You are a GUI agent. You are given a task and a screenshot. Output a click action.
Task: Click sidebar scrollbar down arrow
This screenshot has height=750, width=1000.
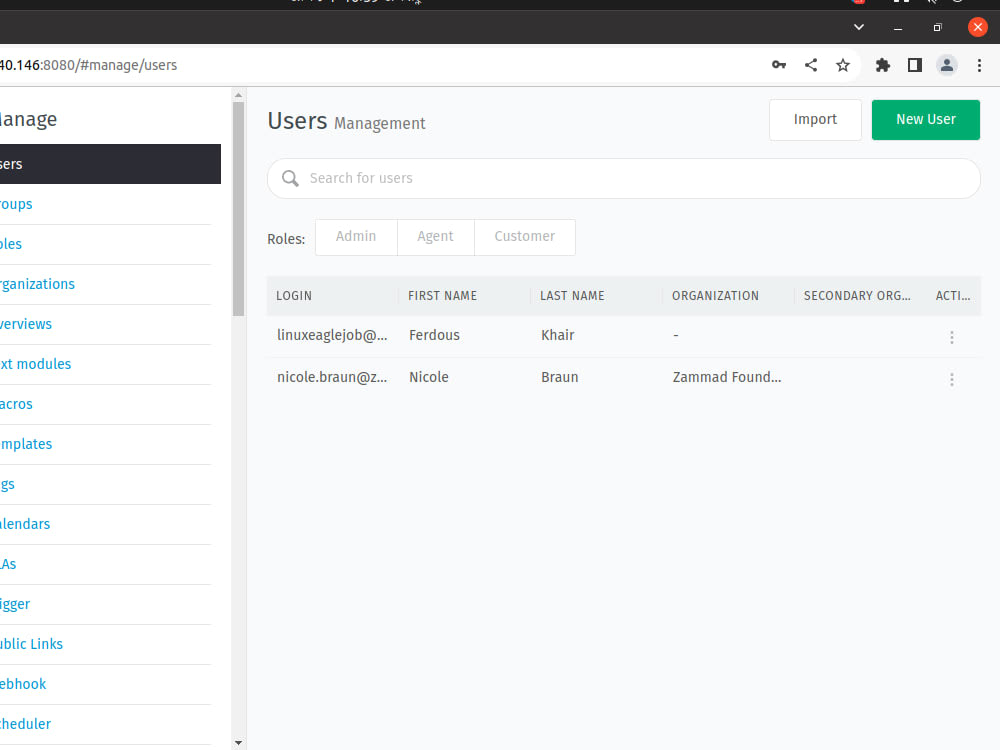pos(239,743)
